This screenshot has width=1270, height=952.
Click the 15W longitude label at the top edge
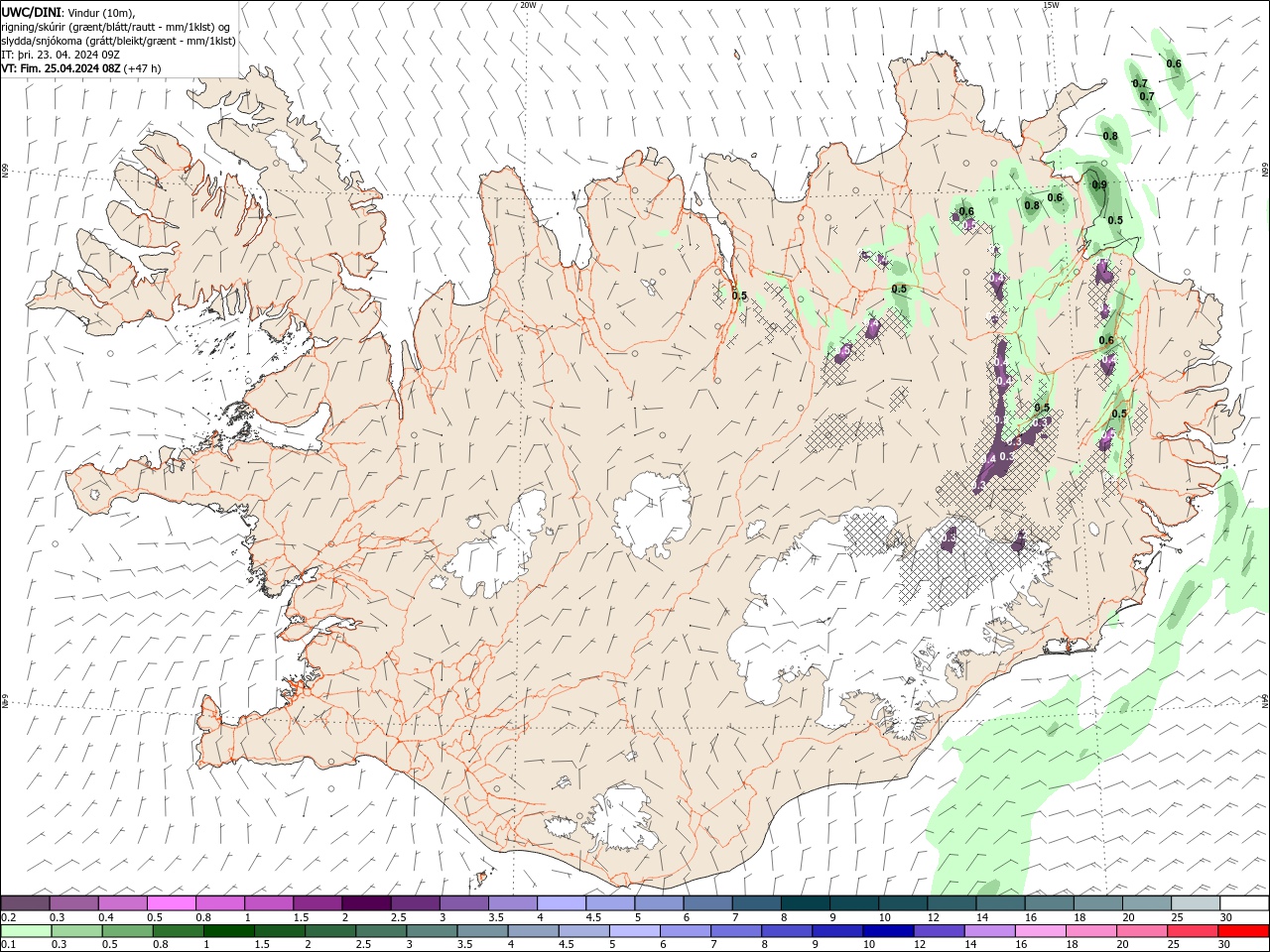pyautogui.click(x=1051, y=5)
